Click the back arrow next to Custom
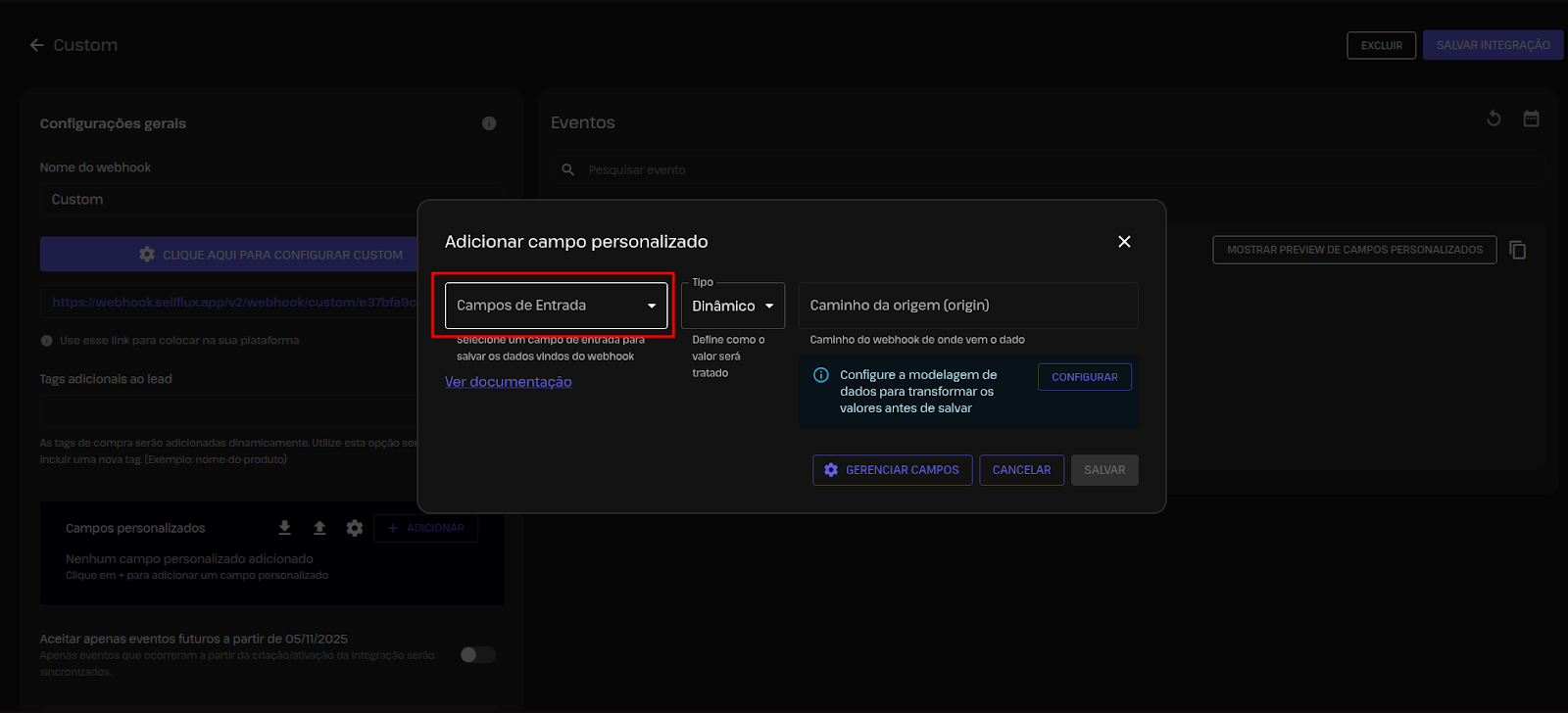1568x713 pixels. (37, 45)
